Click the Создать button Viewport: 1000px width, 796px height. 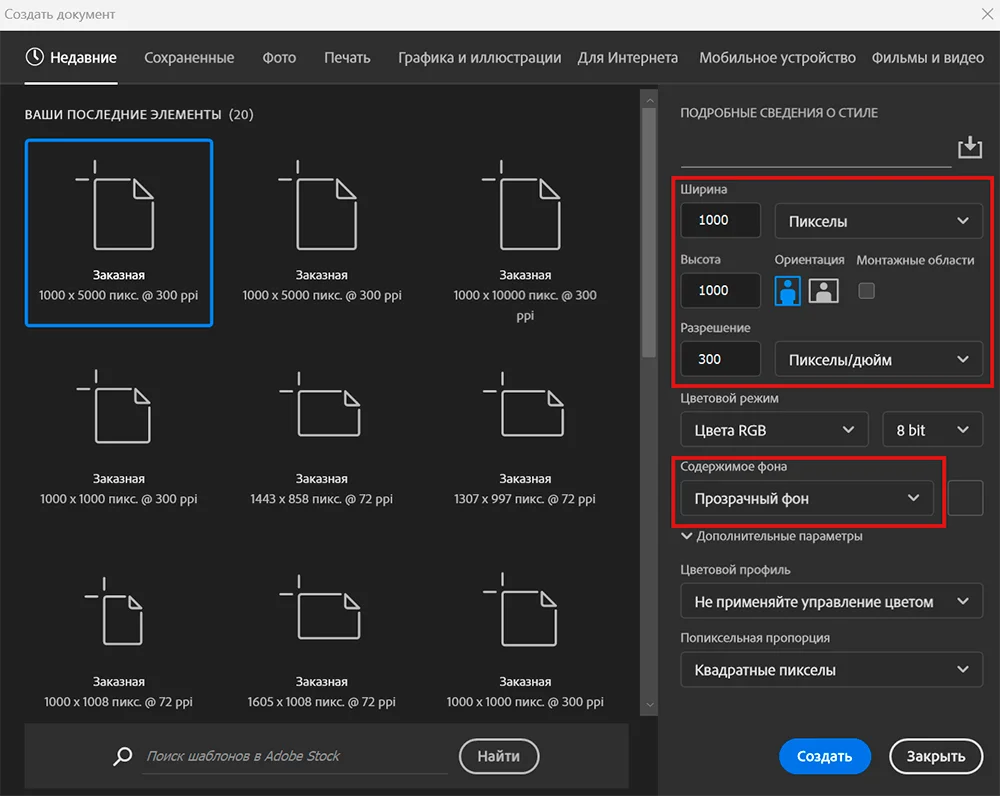click(825, 756)
